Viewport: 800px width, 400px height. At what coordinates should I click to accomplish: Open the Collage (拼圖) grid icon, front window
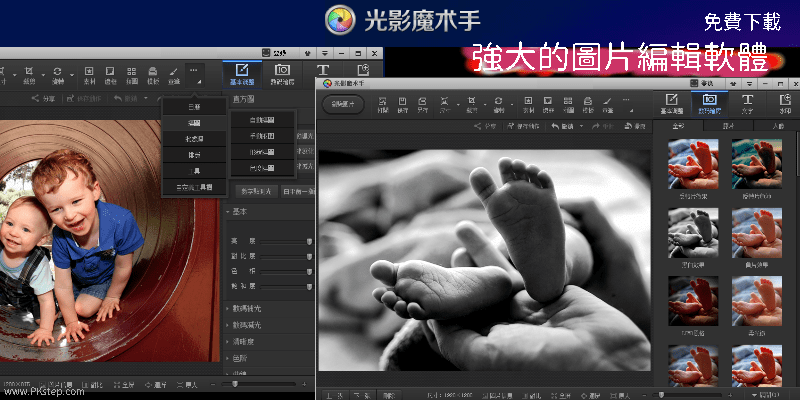(x=568, y=104)
